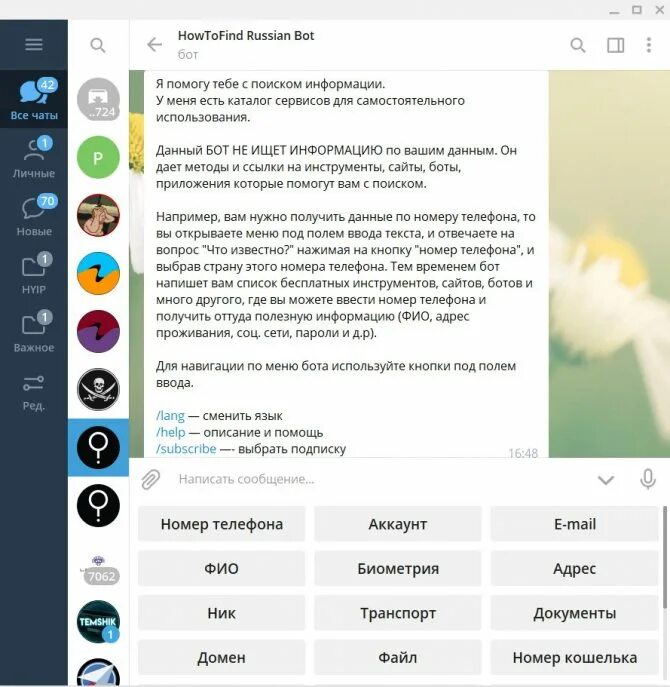Select the Биометрия bot button
The height and width of the screenshot is (687, 670).
(x=398, y=568)
